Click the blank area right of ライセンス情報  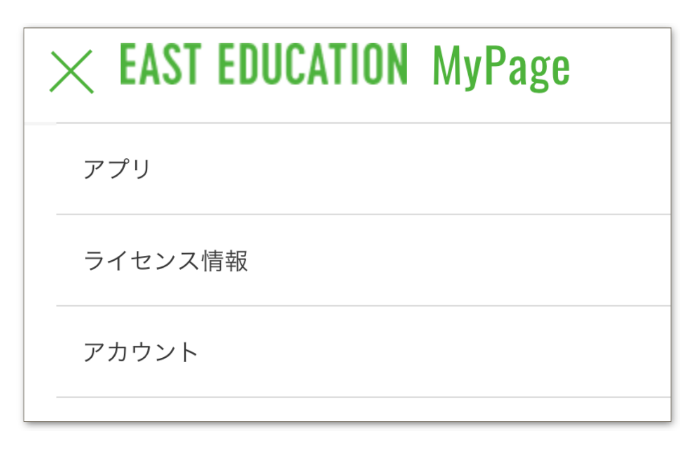click(460, 261)
